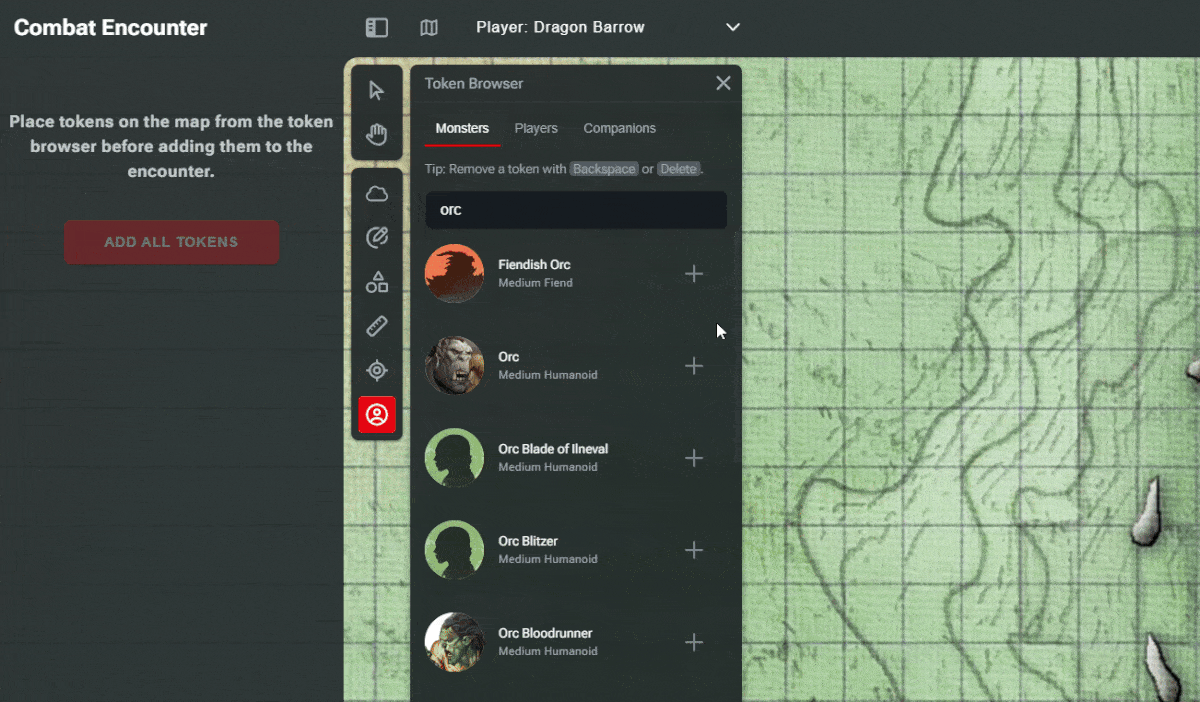The image size is (1200, 702).
Task: Click the Orc Bloodrunner name text
Action: [x=545, y=633]
